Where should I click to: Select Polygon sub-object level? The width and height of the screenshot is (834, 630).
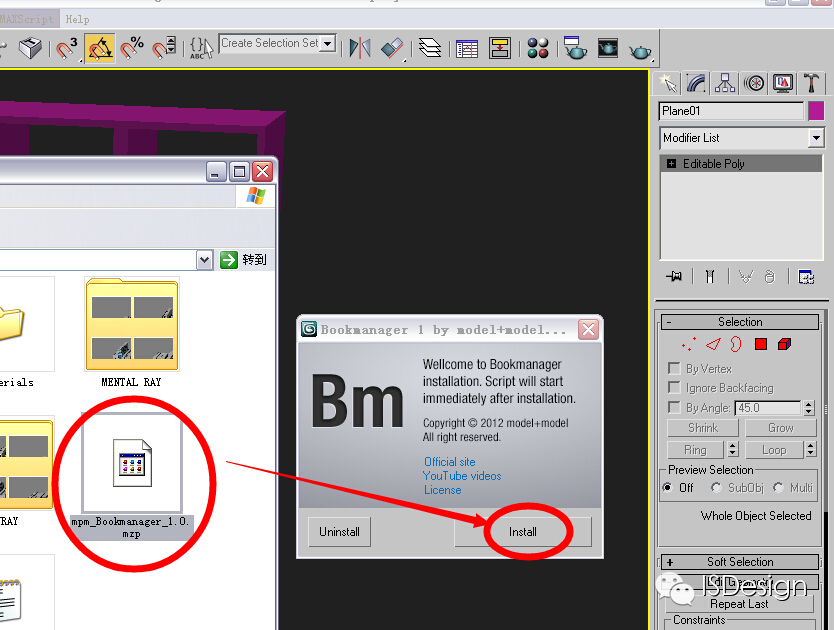pyautogui.click(x=761, y=344)
